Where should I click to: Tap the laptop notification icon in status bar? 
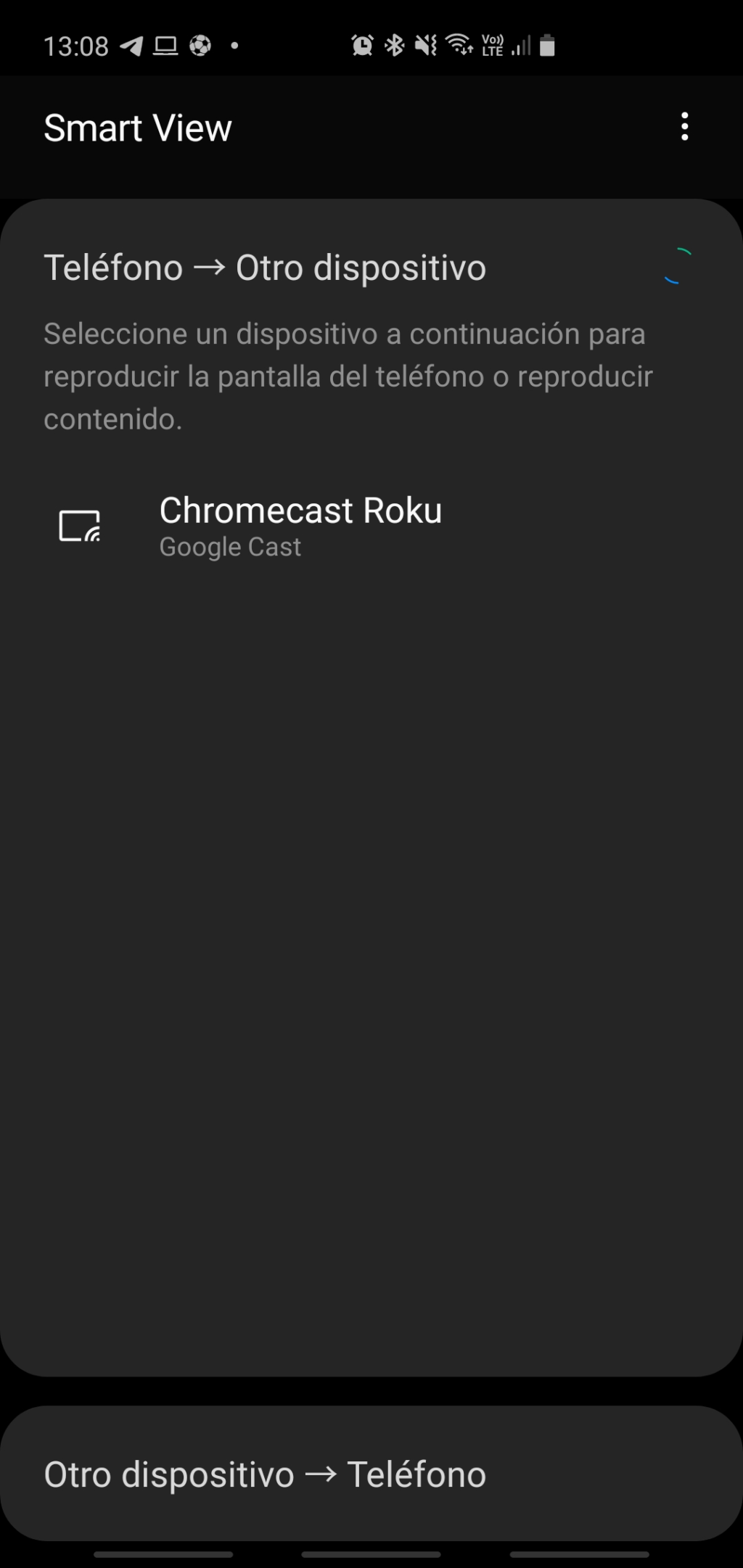(x=165, y=46)
